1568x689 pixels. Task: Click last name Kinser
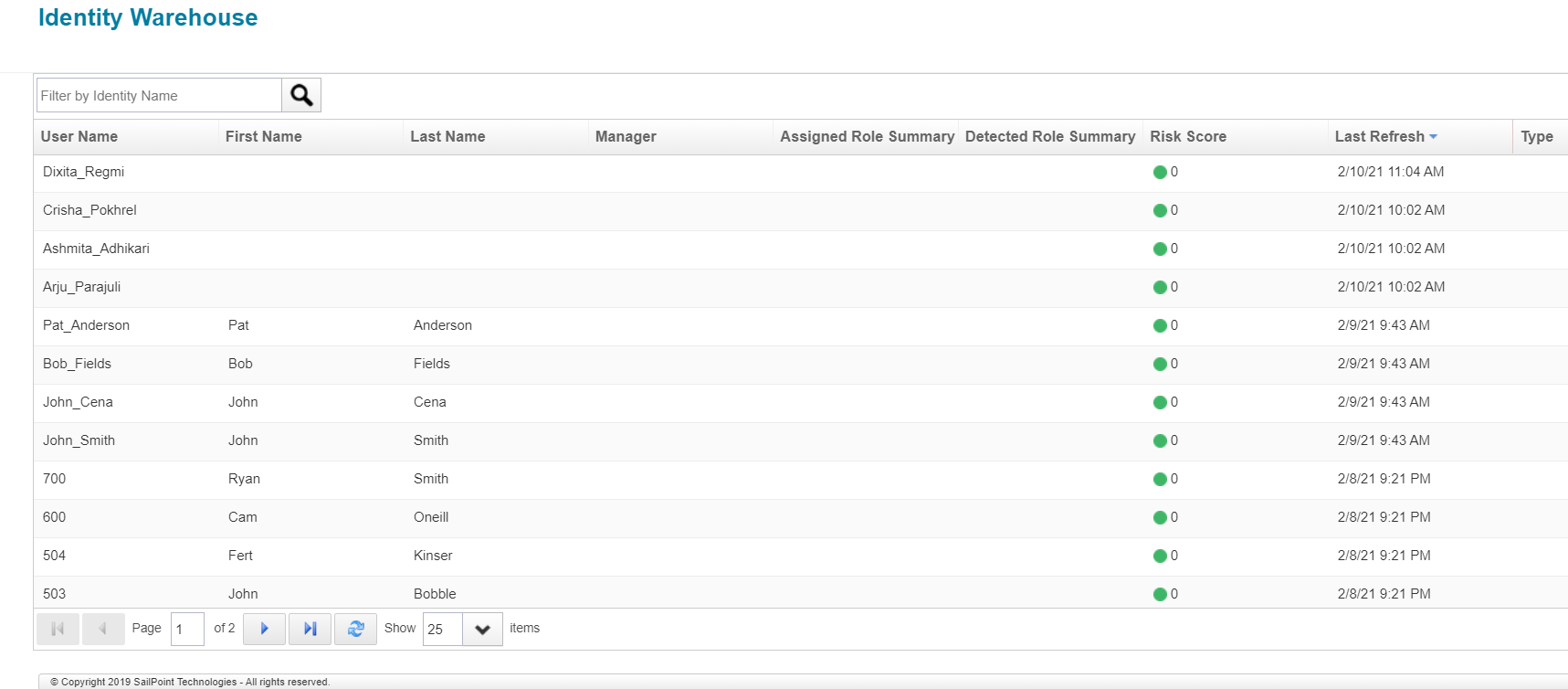coord(433,556)
